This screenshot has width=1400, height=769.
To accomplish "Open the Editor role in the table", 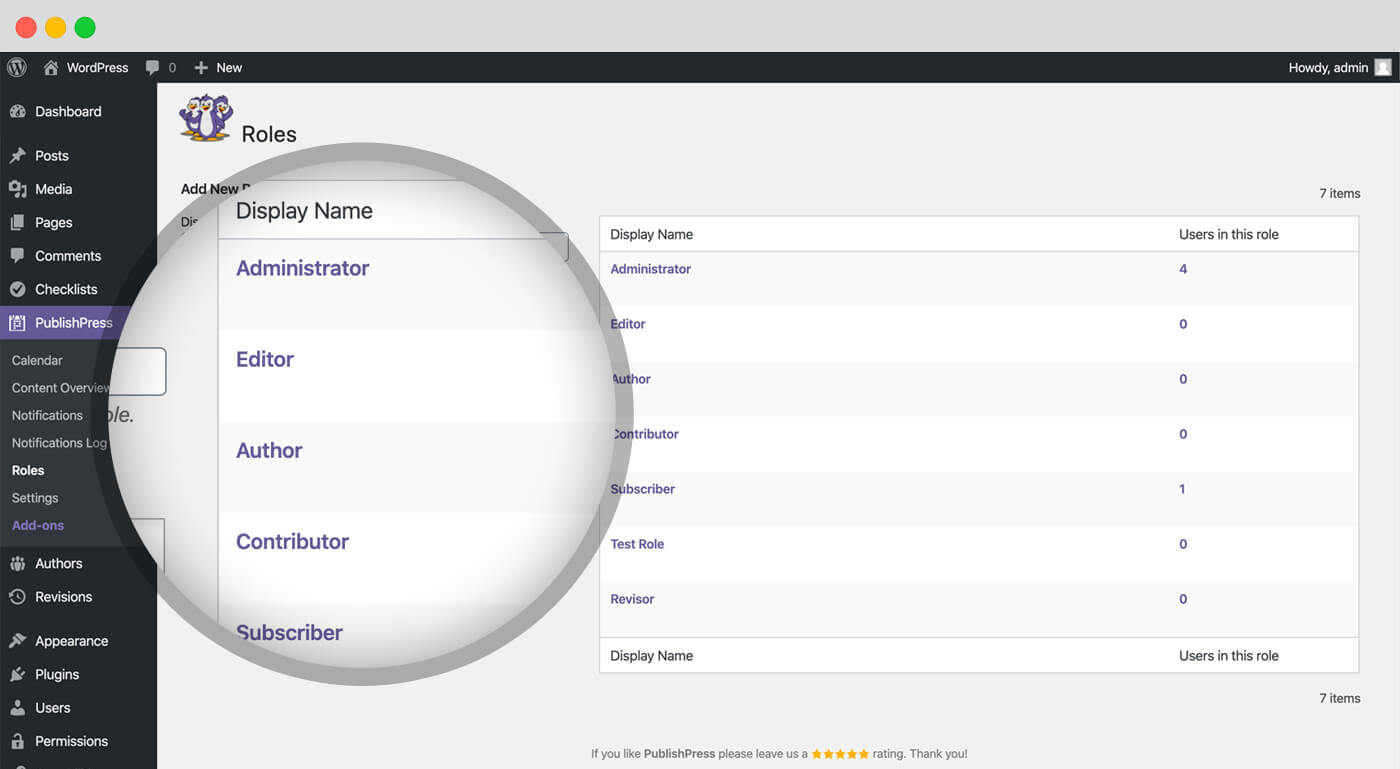I will tap(628, 324).
